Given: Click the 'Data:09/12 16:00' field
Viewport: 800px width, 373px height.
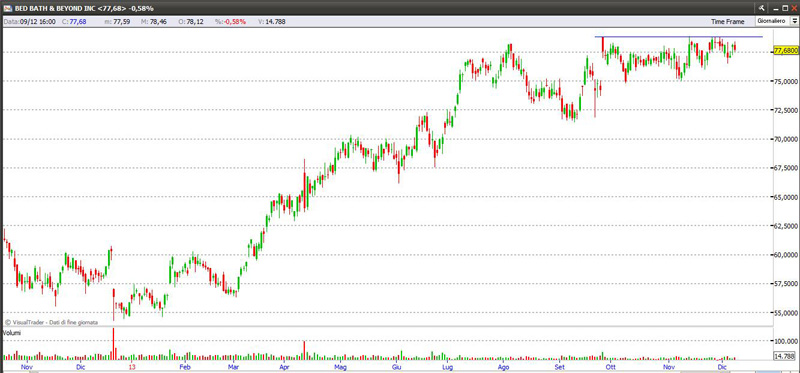Looking at the screenshot, I should tap(30, 22).
